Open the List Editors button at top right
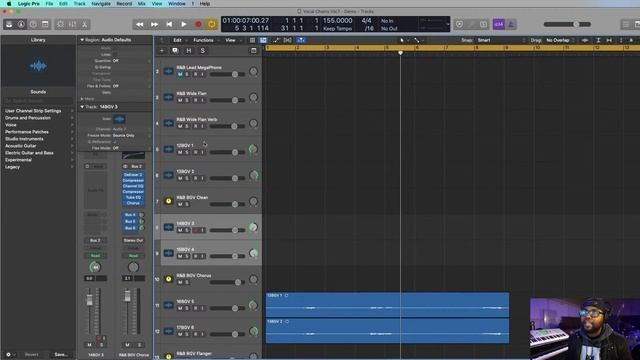This screenshot has height=360, width=640. [626, 24]
